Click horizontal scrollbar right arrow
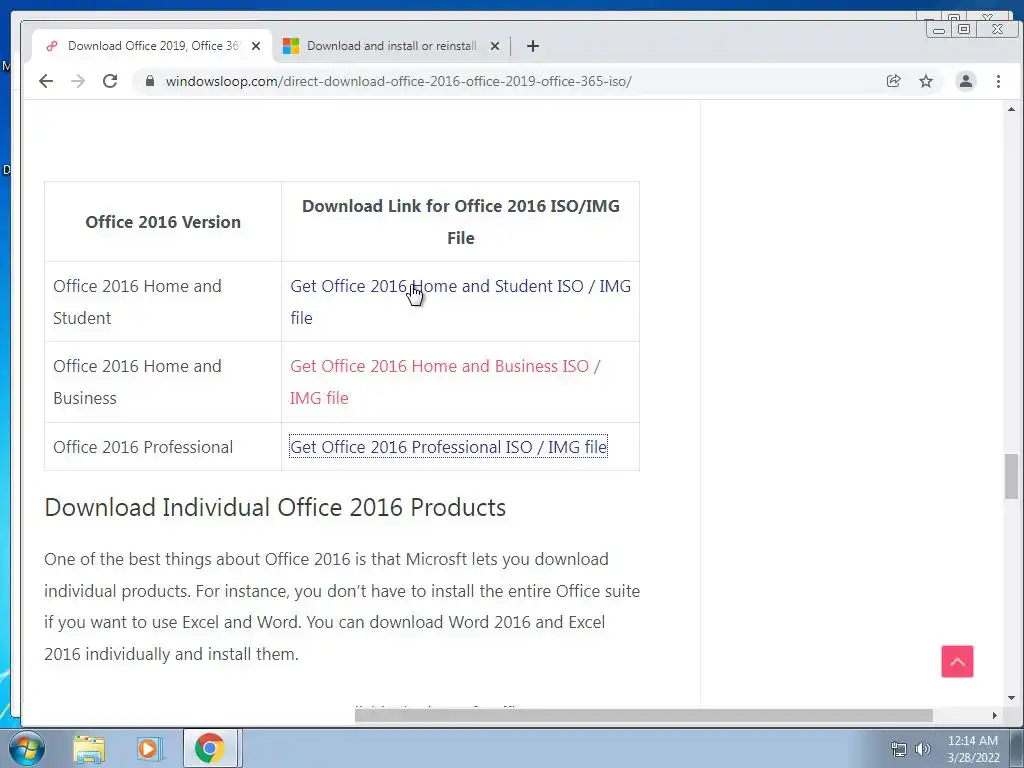This screenshot has width=1024, height=768. [x=994, y=716]
